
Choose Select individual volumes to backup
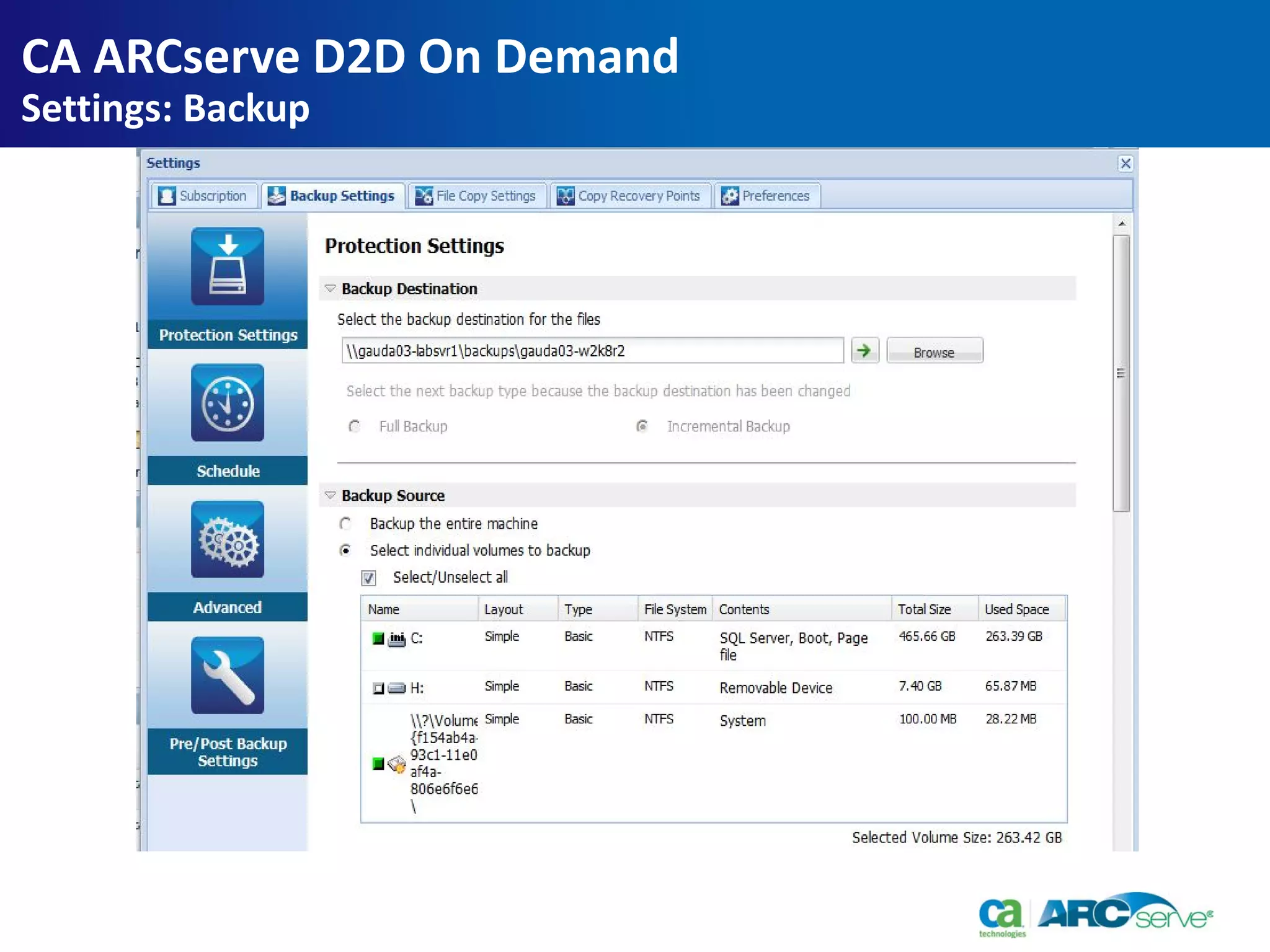coord(345,550)
